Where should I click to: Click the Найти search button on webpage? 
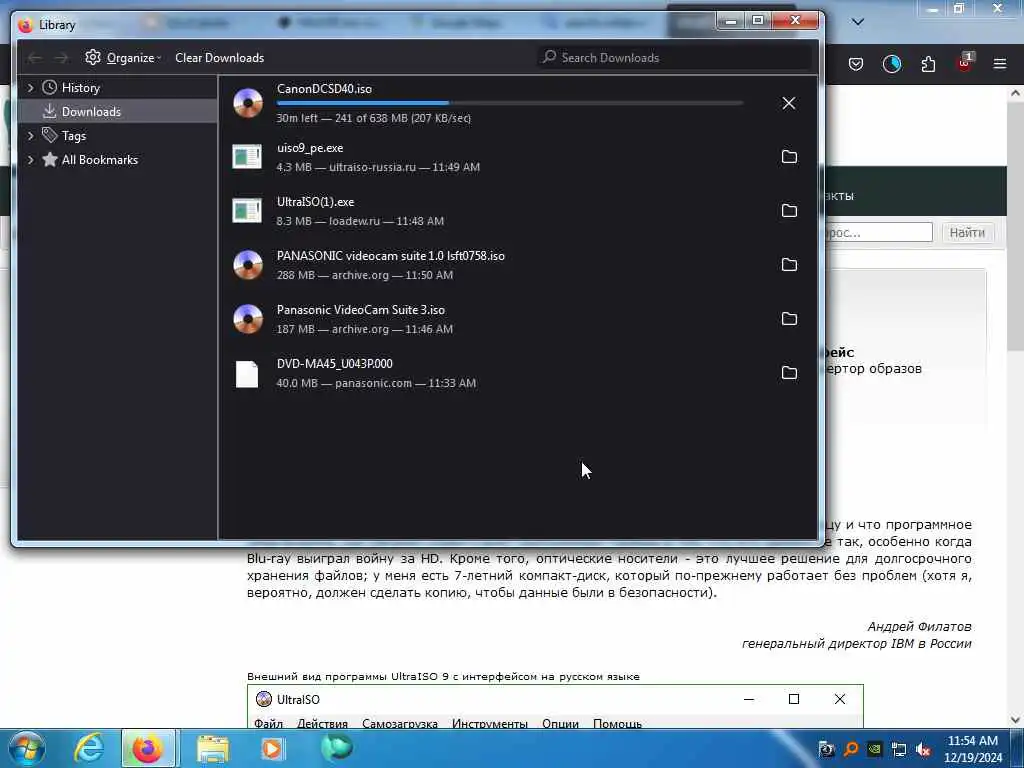pos(967,232)
